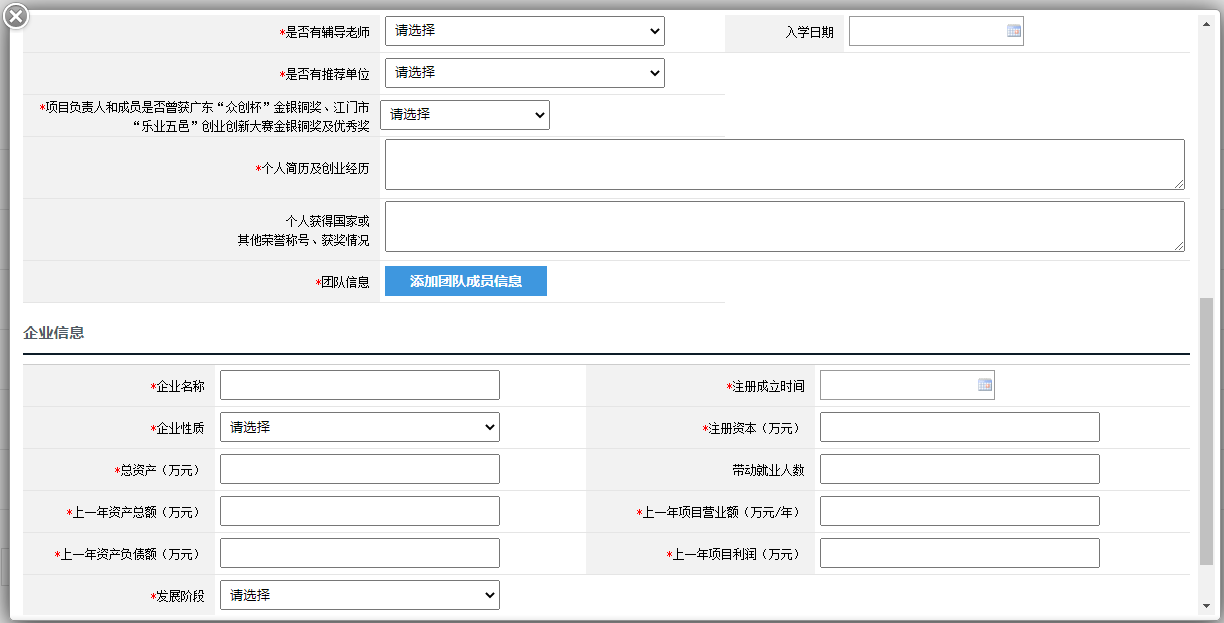Click the 入学日期 date input field

(x=936, y=31)
